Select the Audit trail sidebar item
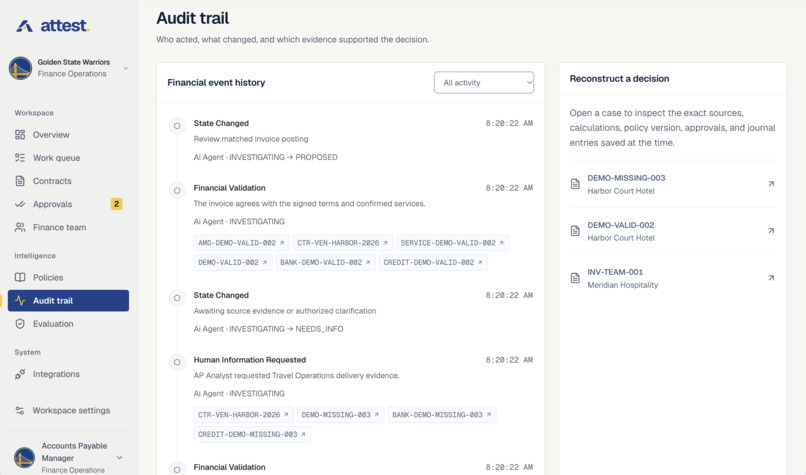Image resolution: width=806 pixels, height=475 pixels. tap(68, 301)
